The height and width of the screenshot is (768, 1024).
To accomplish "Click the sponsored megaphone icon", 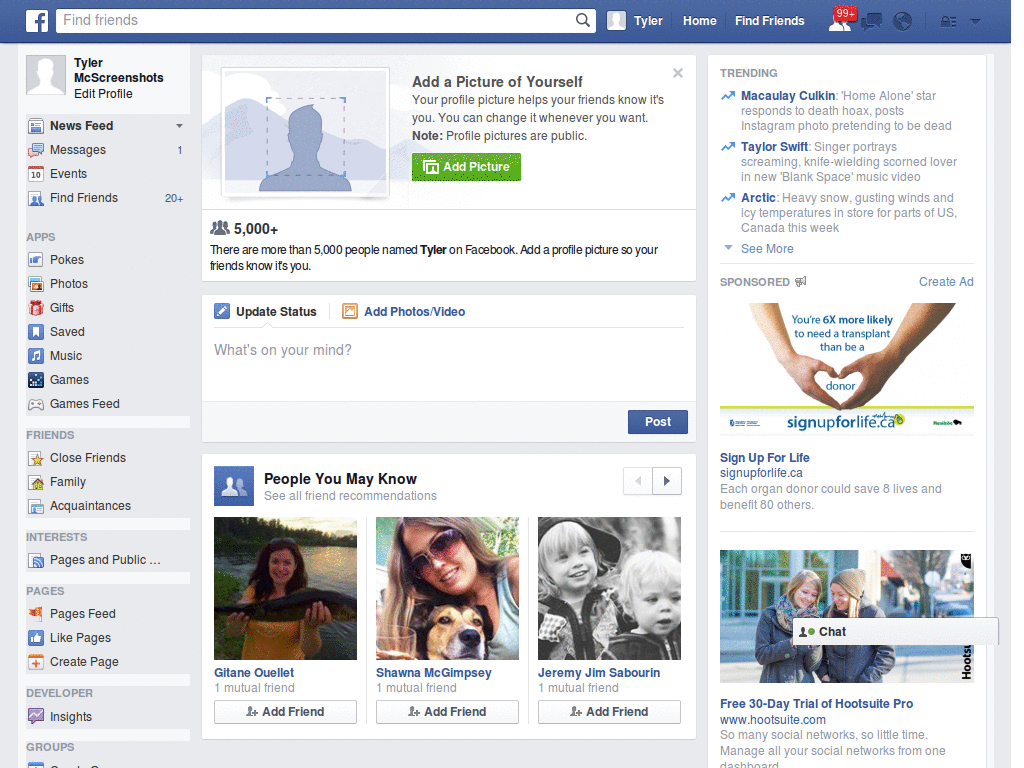I will pyautogui.click(x=801, y=281).
